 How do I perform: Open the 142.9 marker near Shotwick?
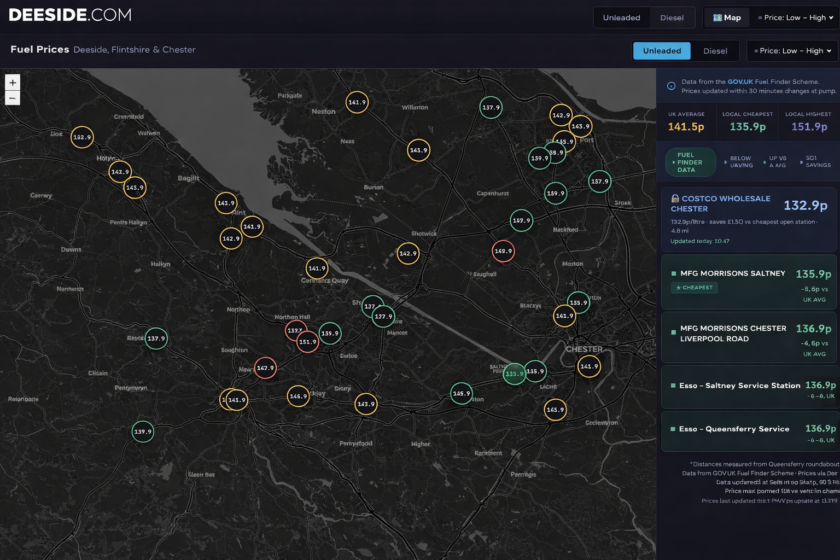408,253
